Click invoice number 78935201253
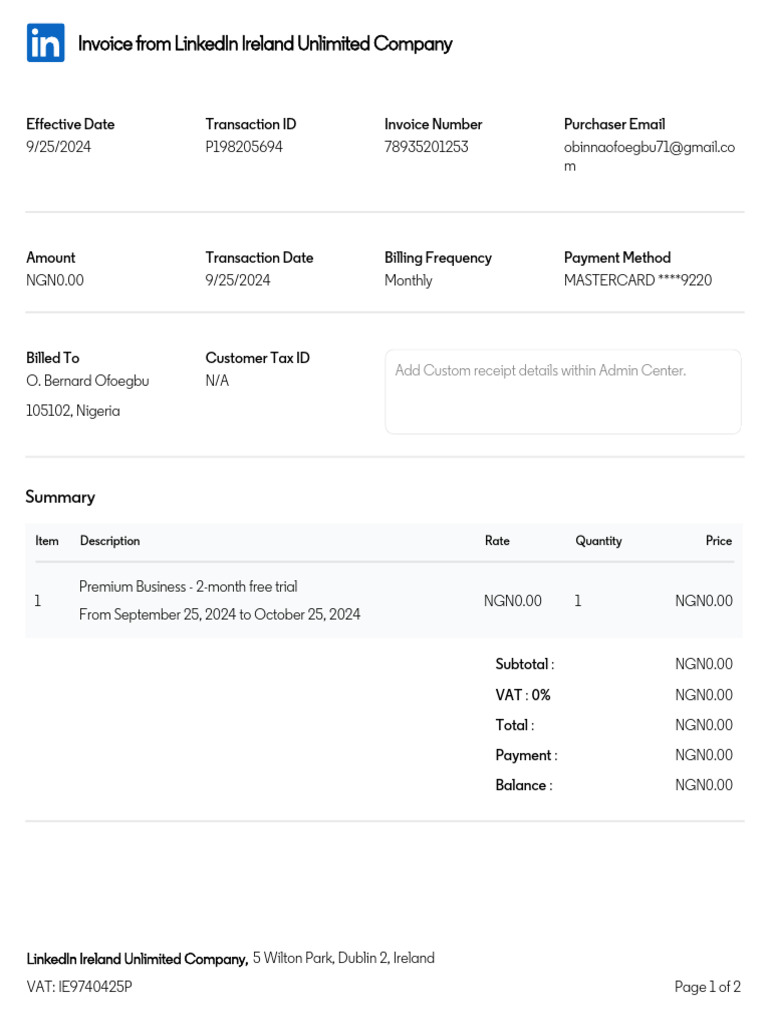768x1024 pixels. click(426, 147)
